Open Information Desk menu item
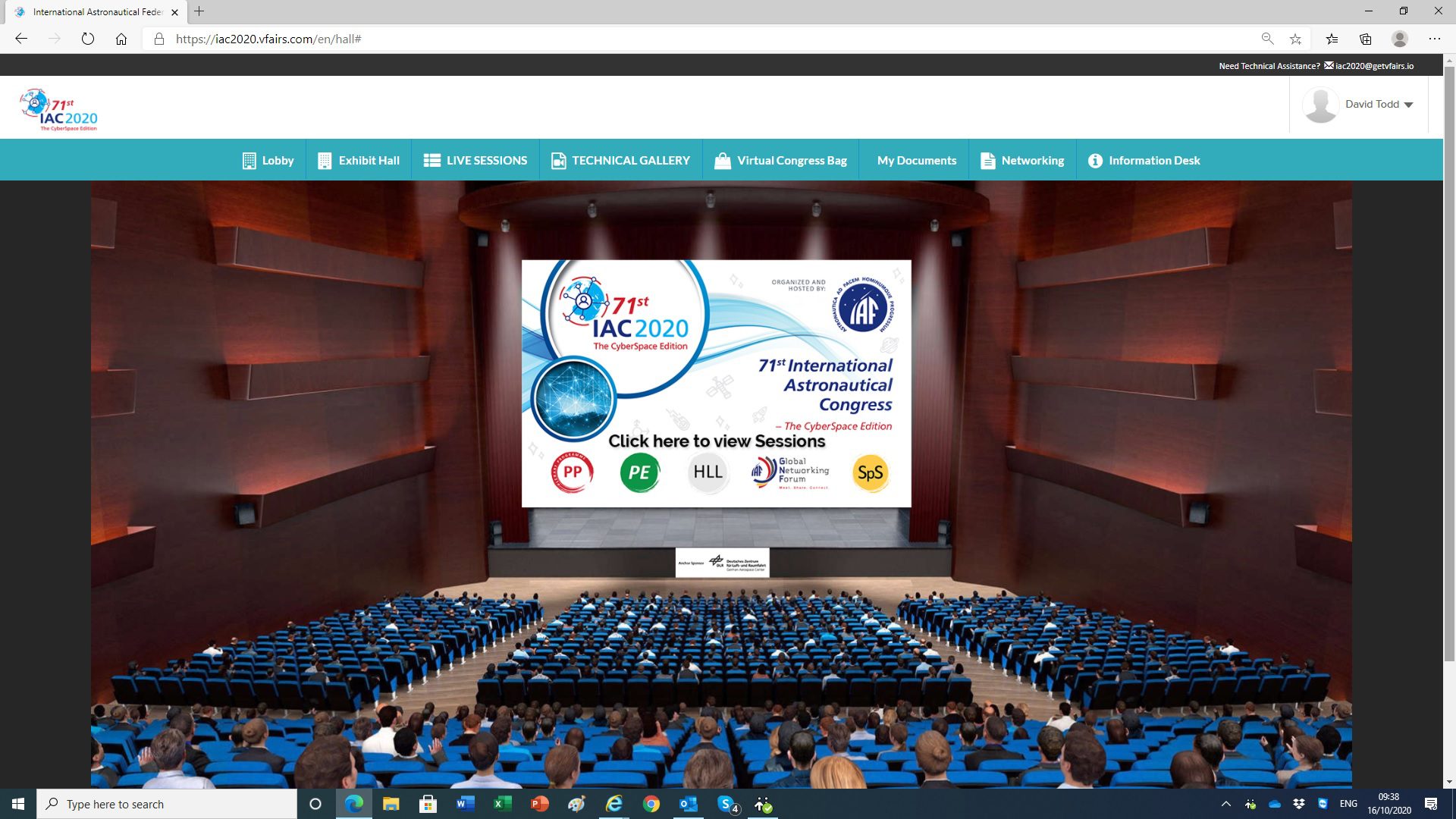 [x=1144, y=160]
